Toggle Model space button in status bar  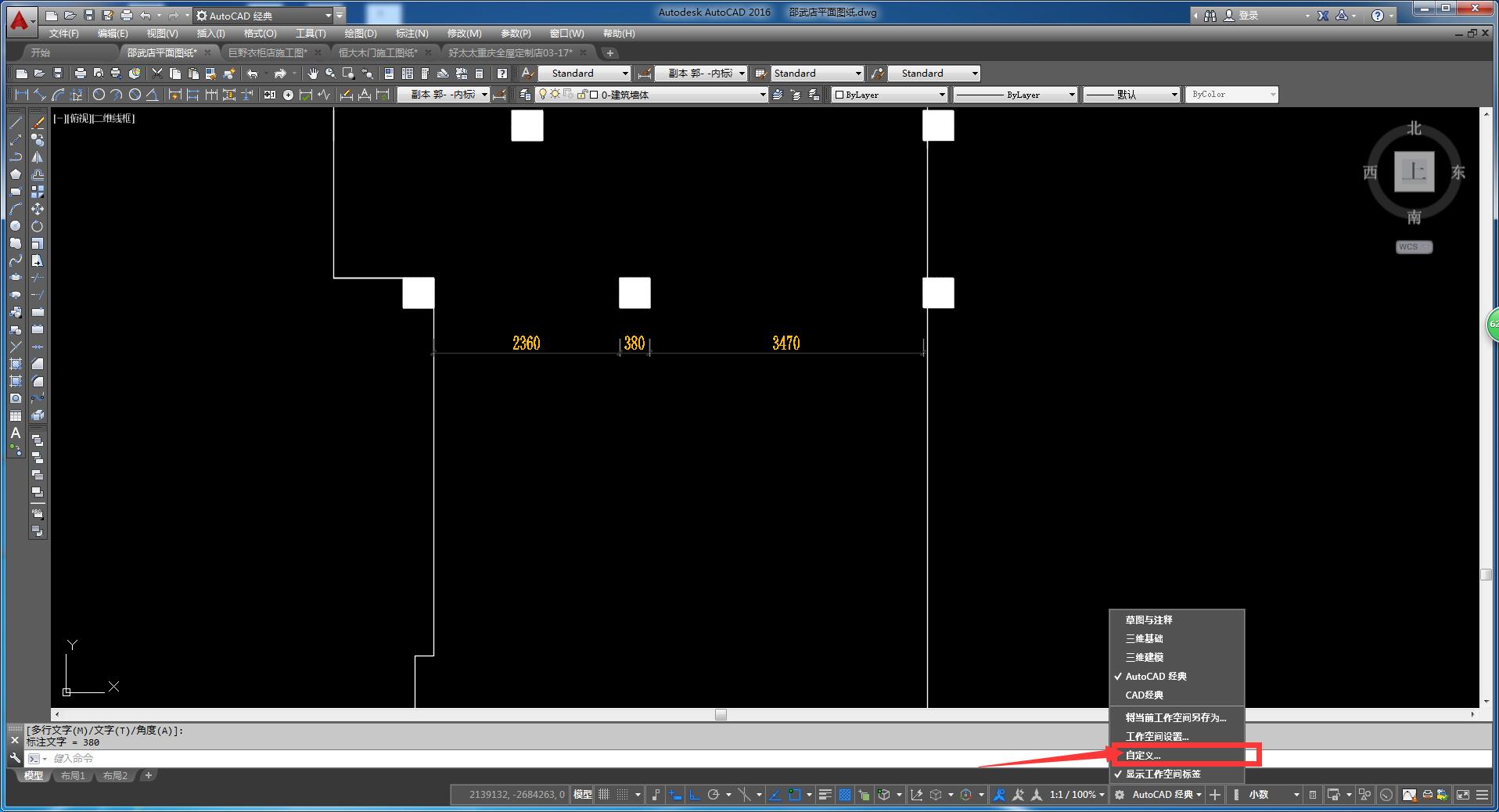[583, 795]
